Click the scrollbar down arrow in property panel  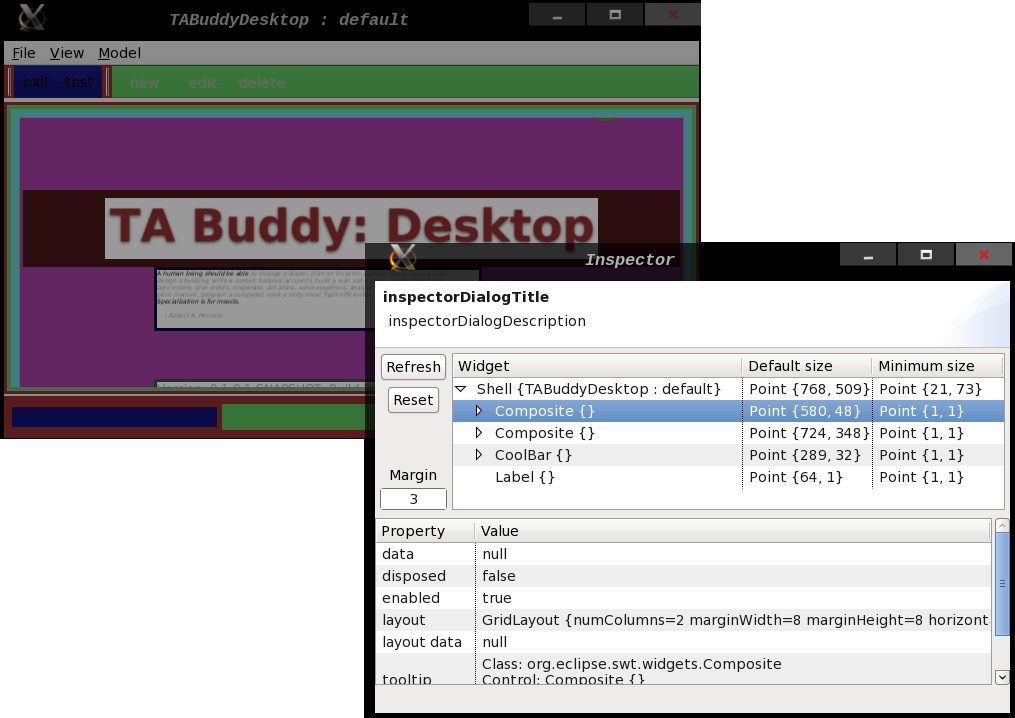pos(1002,677)
